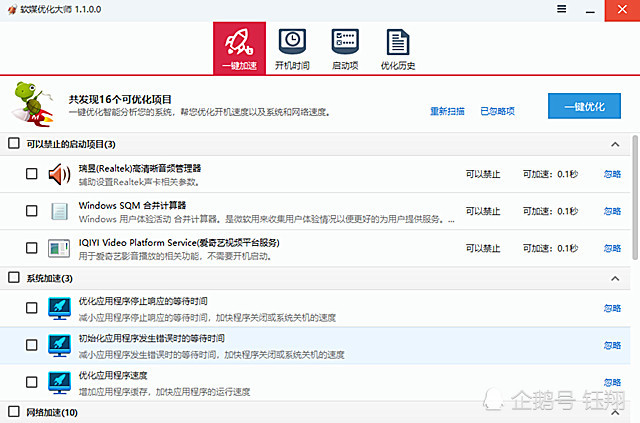Image resolution: width=640 pixels, height=423 pixels.
Task: Ignore 优化应用程序停止响应的等待时间 item
Action: coord(612,308)
